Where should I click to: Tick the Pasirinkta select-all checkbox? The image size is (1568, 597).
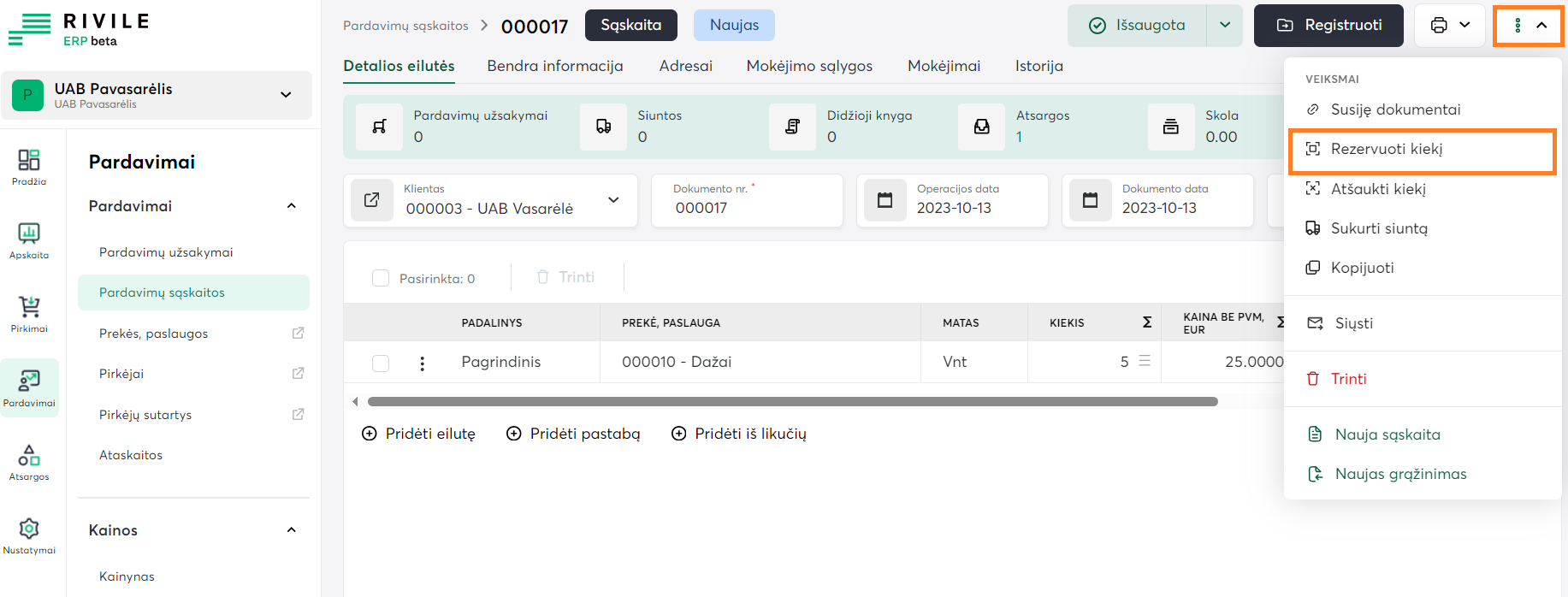pos(381,278)
